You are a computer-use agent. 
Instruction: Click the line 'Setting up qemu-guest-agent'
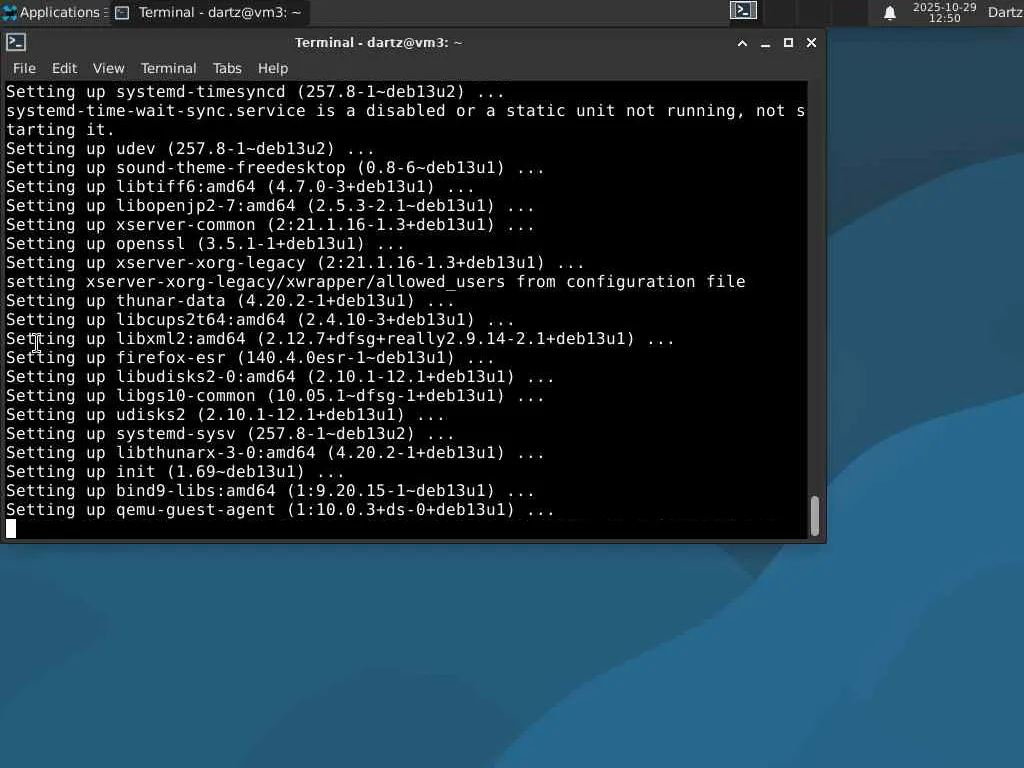(280, 510)
